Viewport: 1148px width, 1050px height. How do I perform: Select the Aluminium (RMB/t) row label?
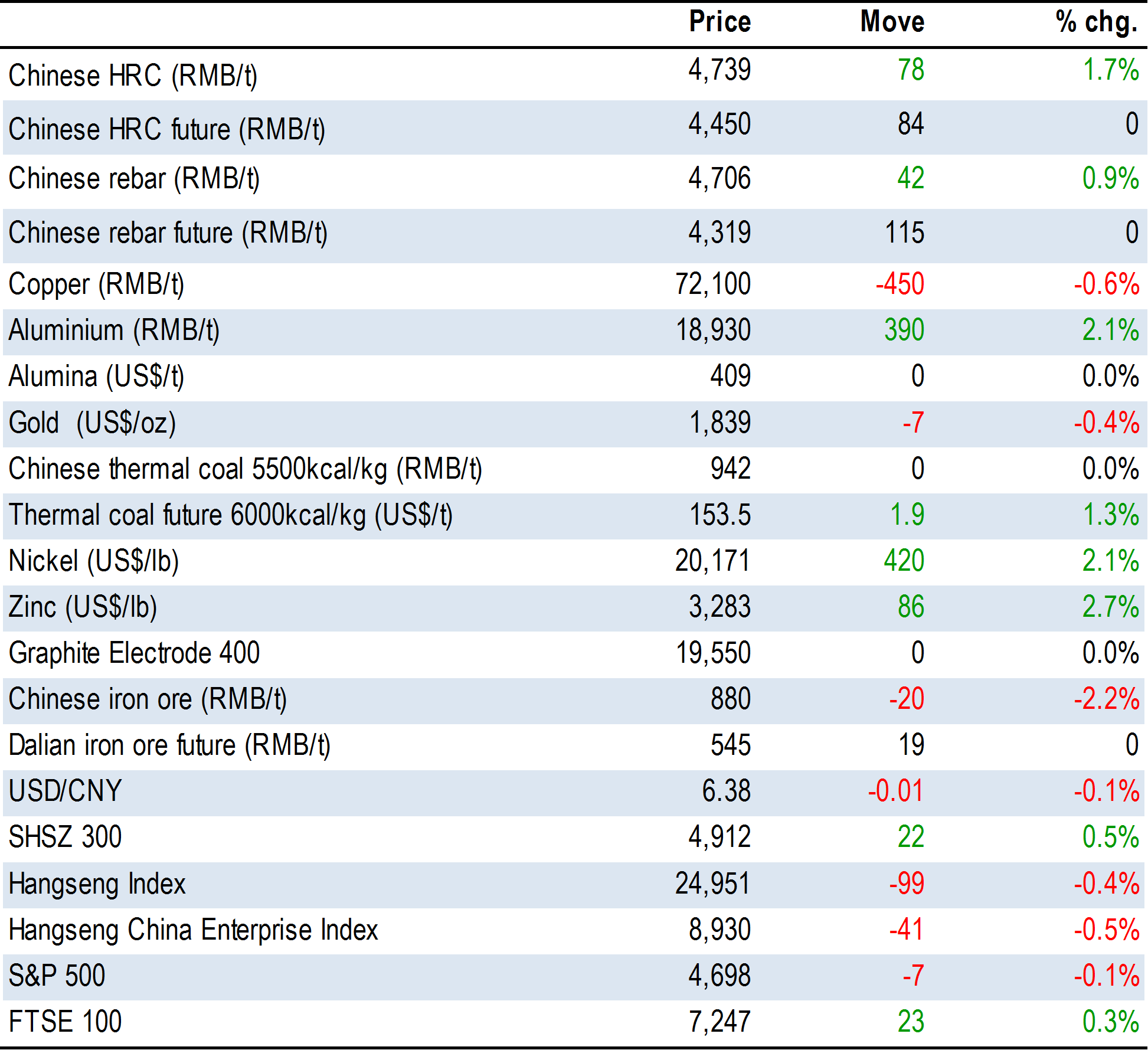point(114,331)
